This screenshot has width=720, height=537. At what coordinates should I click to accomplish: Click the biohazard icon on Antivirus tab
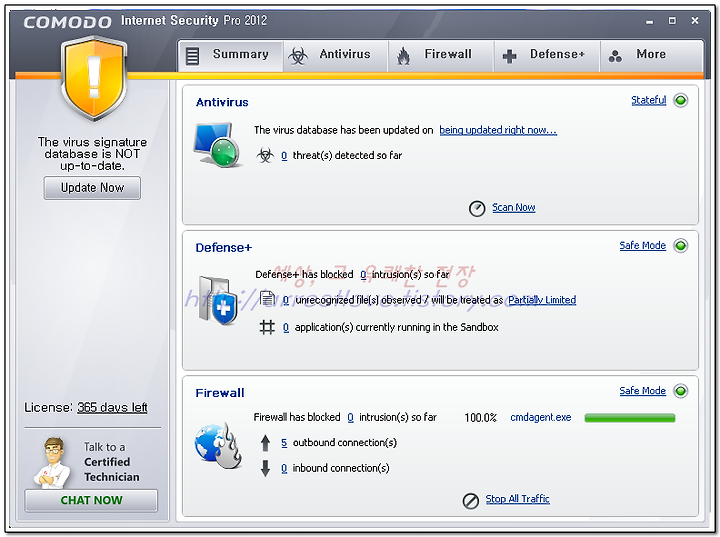[x=298, y=56]
